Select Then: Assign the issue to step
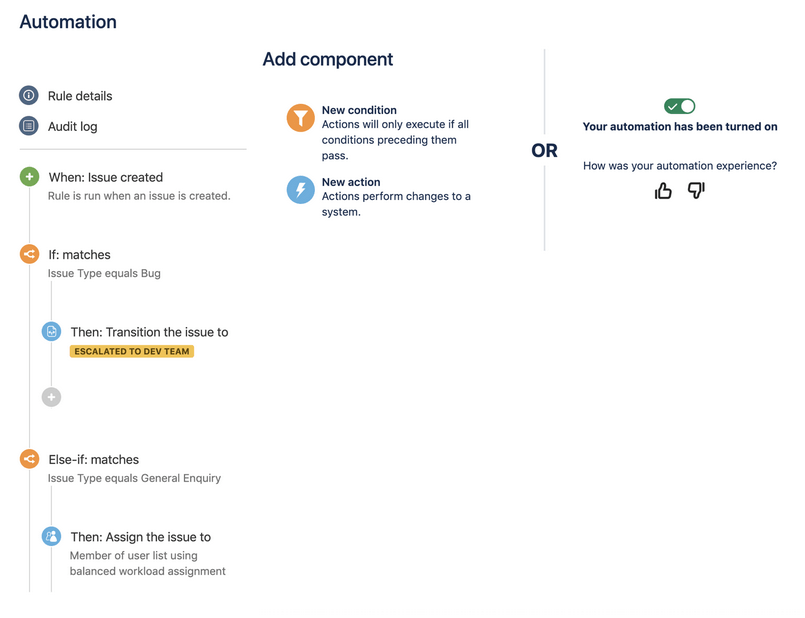 coord(140,537)
